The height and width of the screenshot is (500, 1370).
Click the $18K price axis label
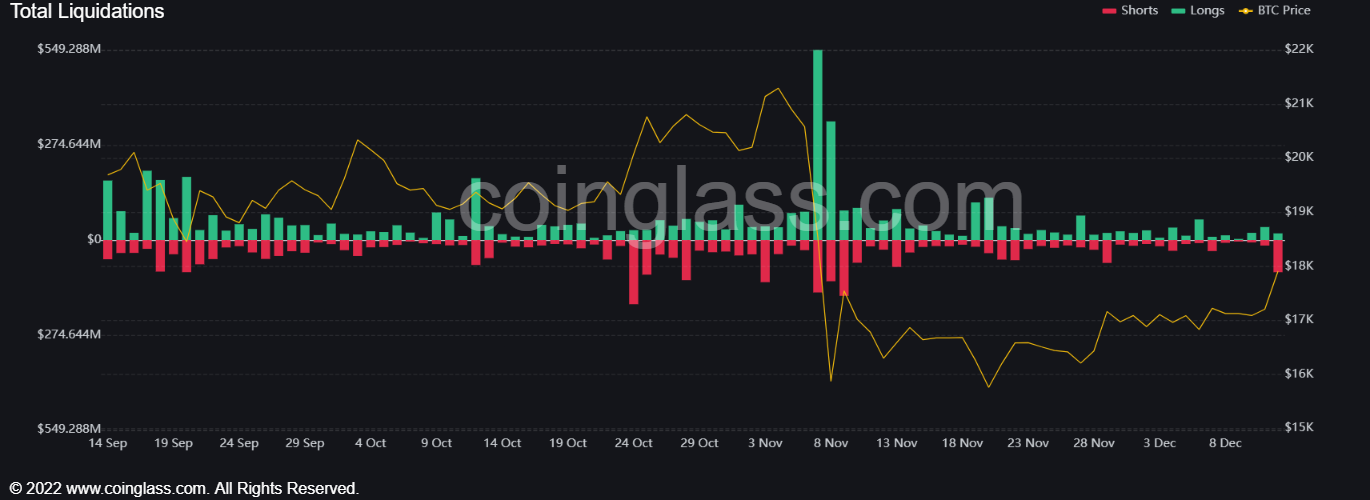(1299, 266)
